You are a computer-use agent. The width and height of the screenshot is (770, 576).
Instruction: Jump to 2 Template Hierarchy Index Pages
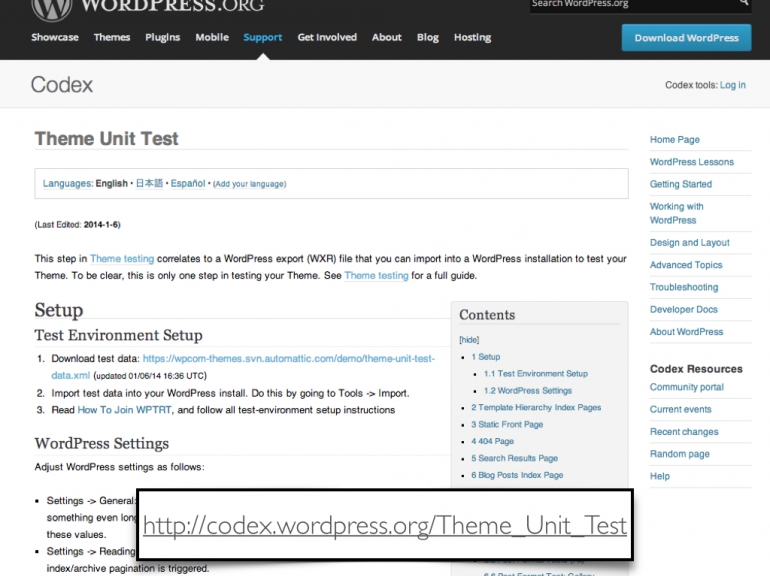click(536, 408)
